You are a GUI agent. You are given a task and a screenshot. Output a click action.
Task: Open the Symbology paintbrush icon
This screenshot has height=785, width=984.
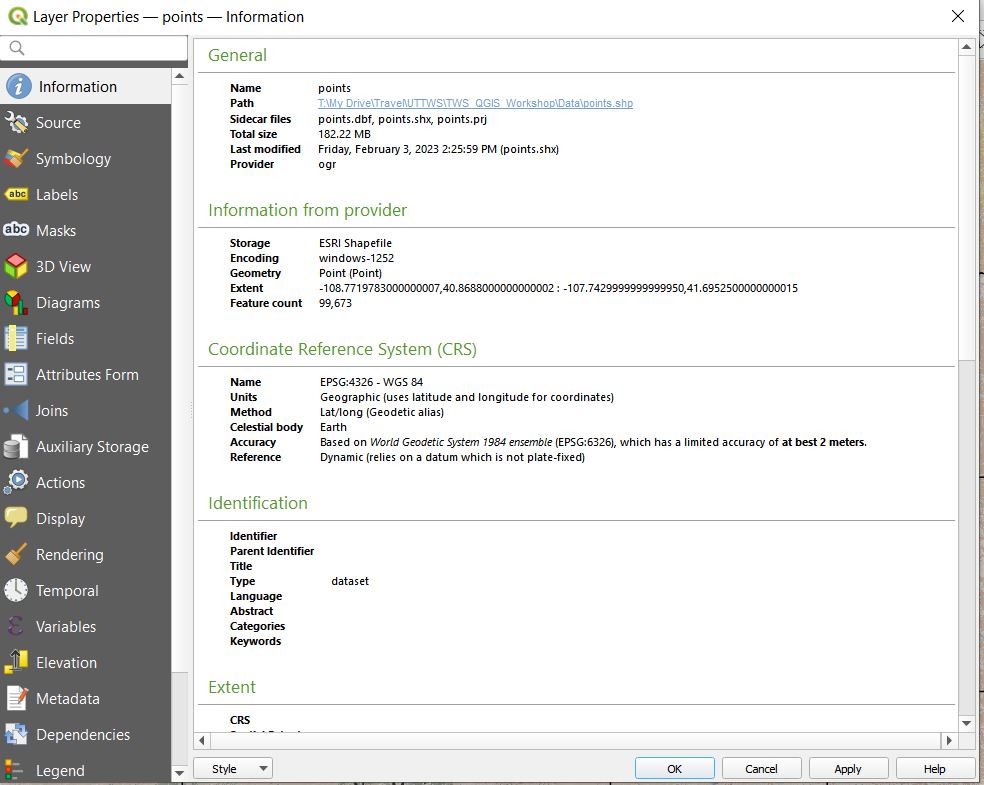(x=17, y=159)
